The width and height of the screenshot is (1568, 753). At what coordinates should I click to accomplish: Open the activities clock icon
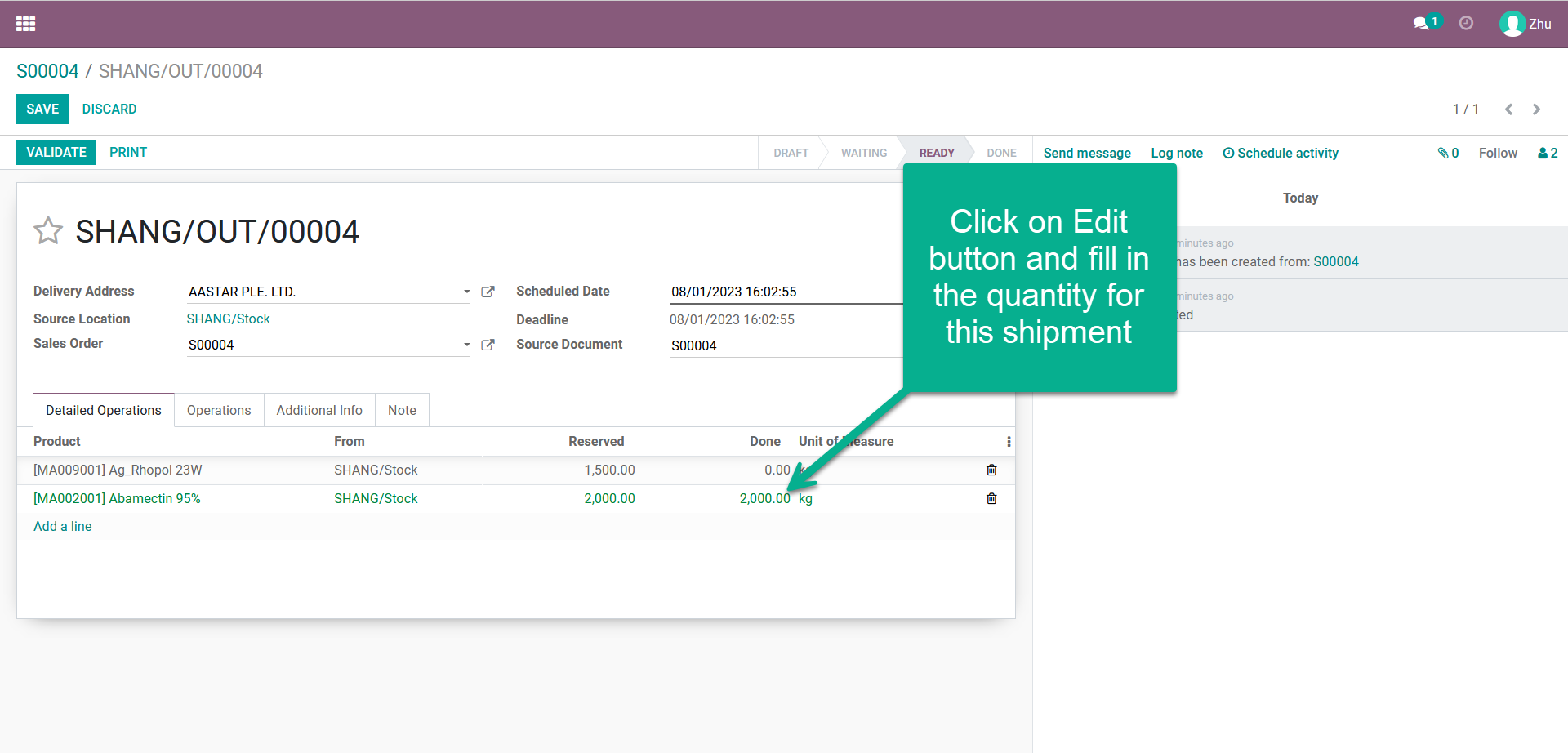pos(1466,23)
